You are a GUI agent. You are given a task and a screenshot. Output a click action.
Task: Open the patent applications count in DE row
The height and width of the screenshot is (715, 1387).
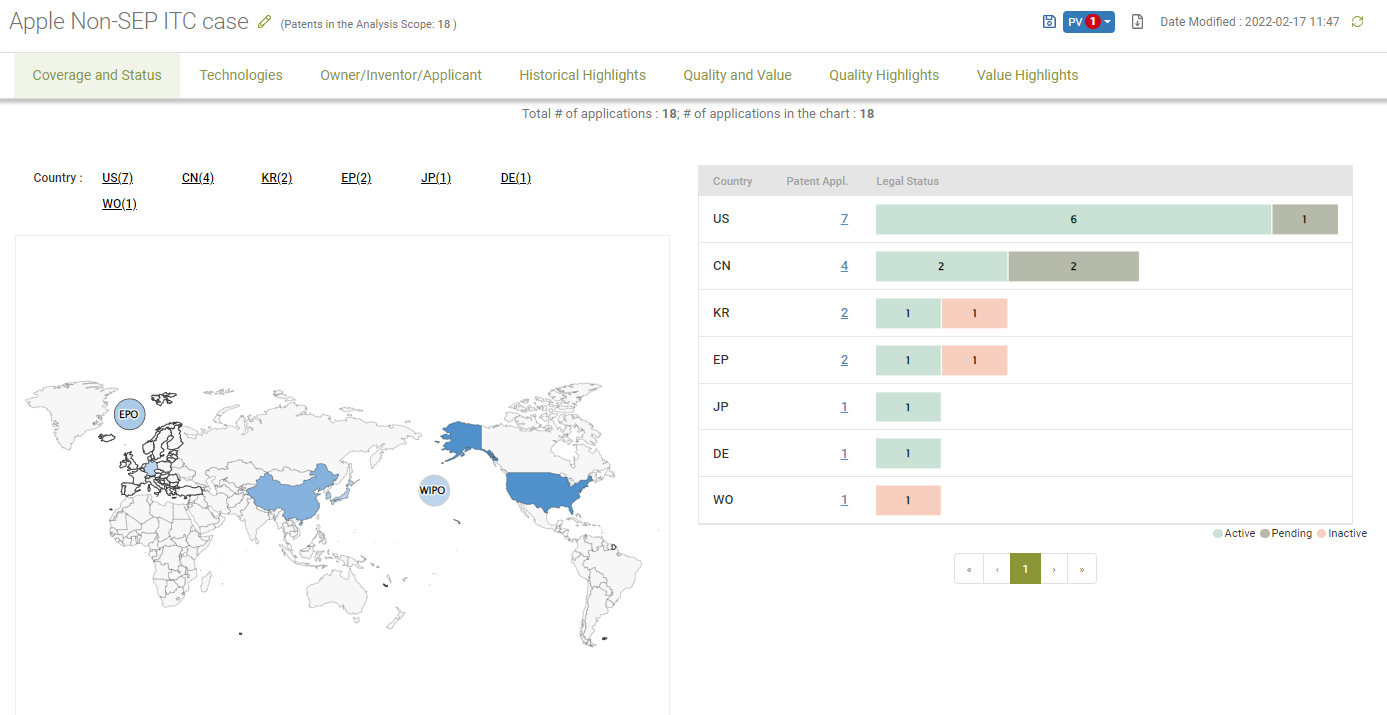(844, 454)
